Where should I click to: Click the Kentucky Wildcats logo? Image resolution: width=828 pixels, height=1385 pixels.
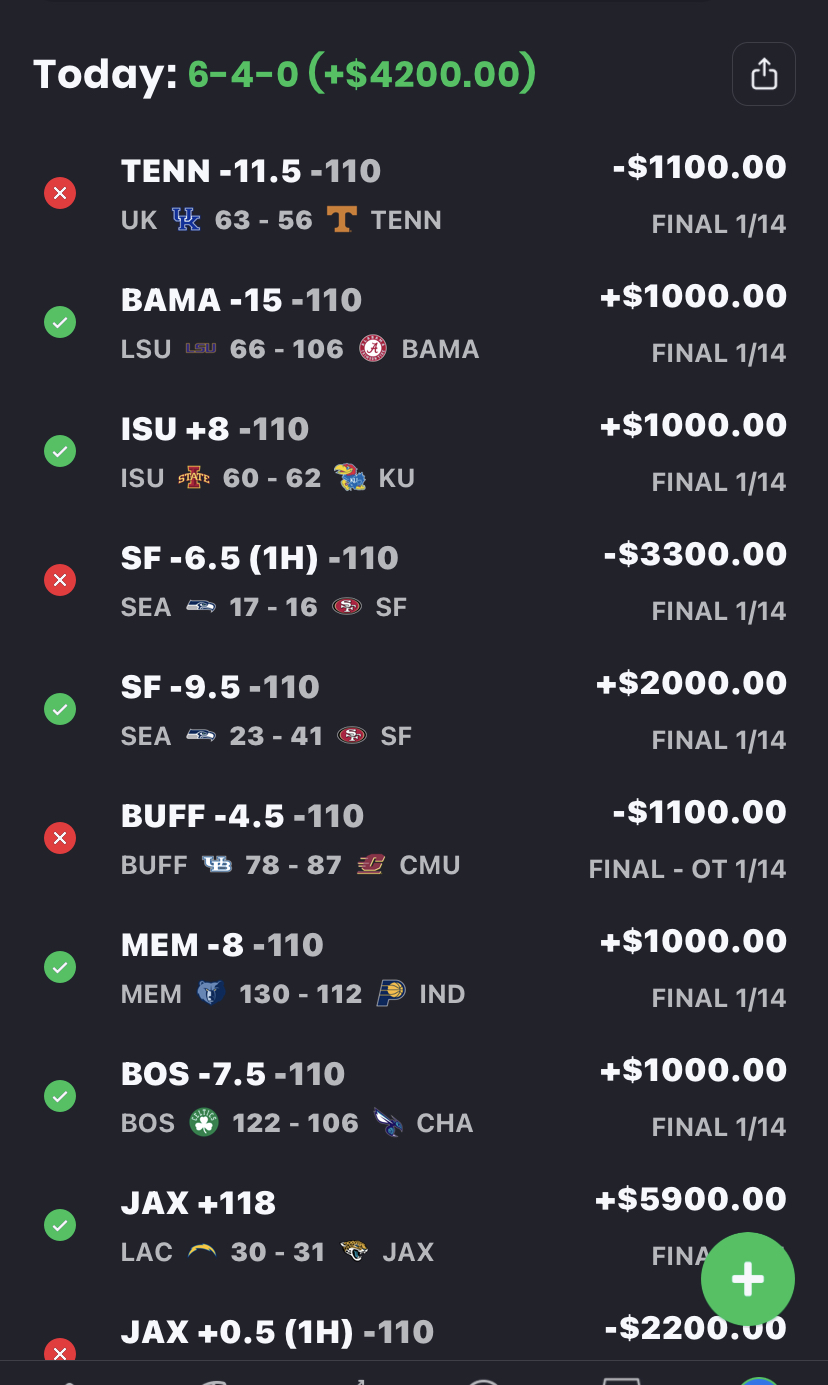[186, 220]
